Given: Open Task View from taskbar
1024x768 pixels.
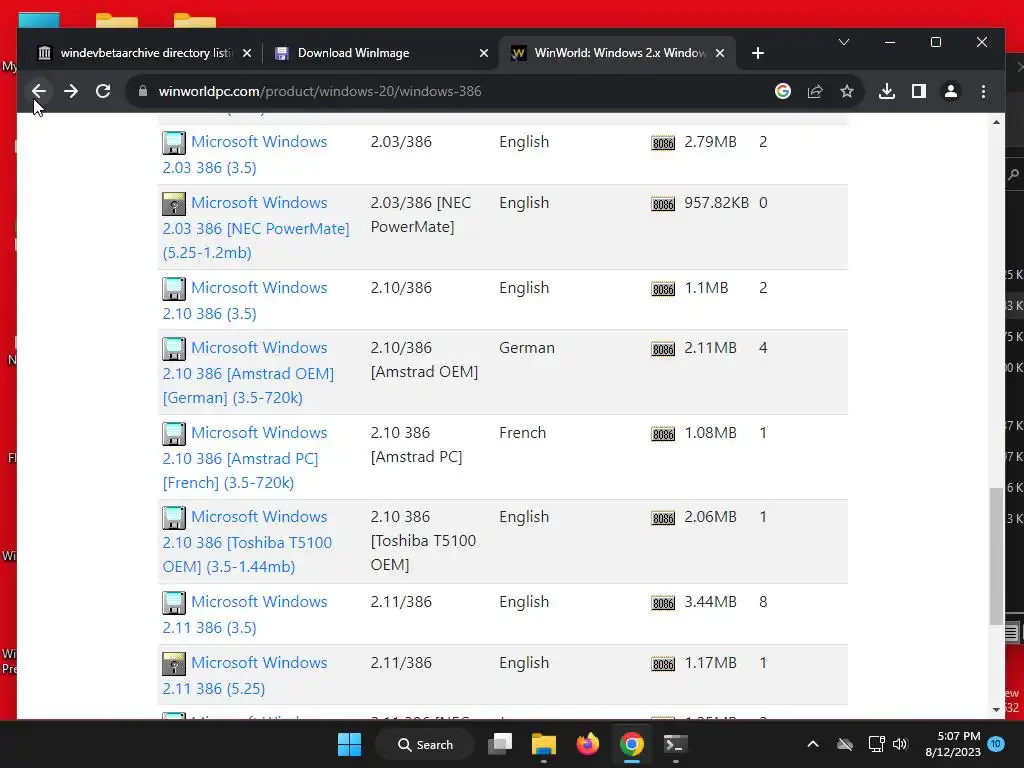Looking at the screenshot, I should tap(500, 744).
